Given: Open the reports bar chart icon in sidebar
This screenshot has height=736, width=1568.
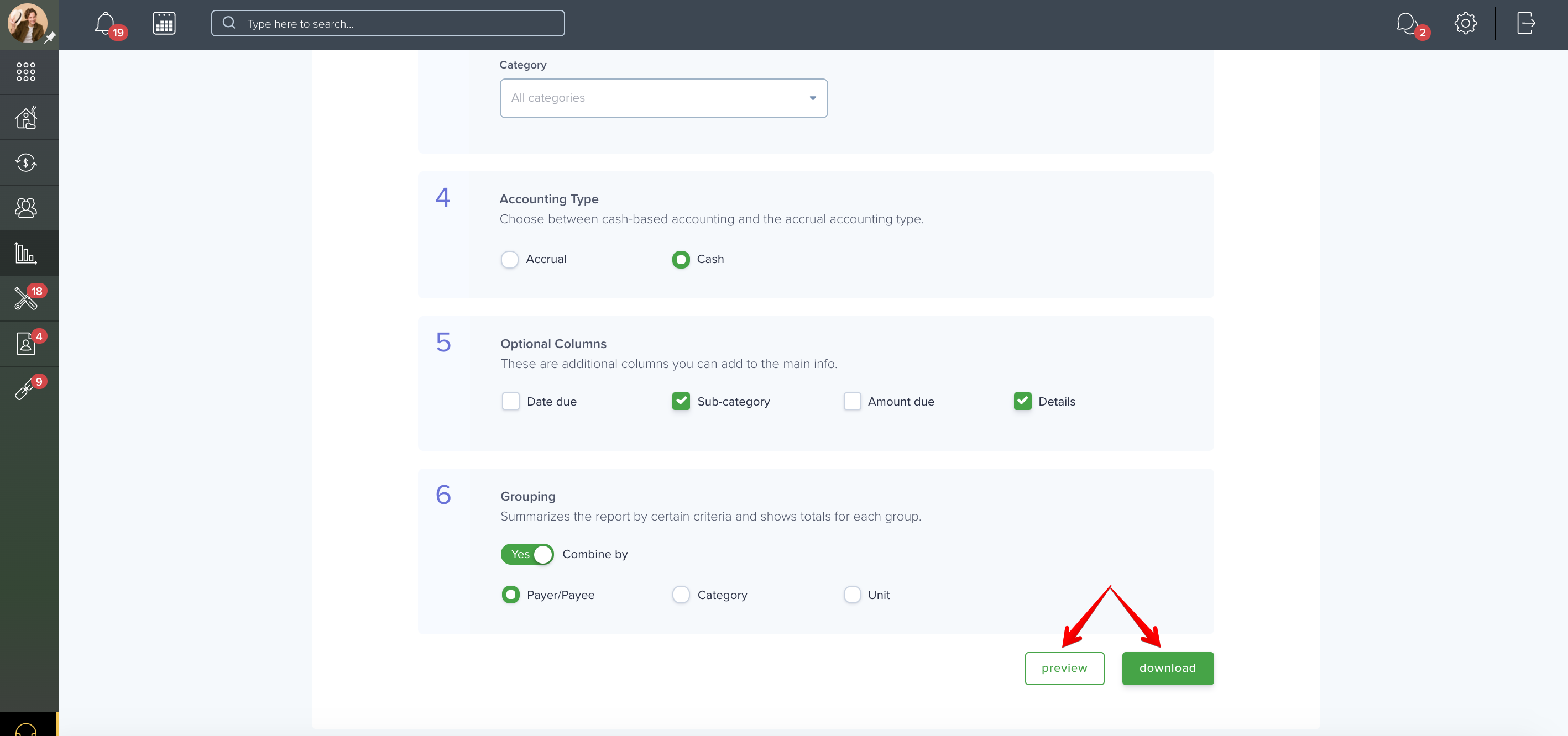Looking at the screenshot, I should pyautogui.click(x=25, y=253).
